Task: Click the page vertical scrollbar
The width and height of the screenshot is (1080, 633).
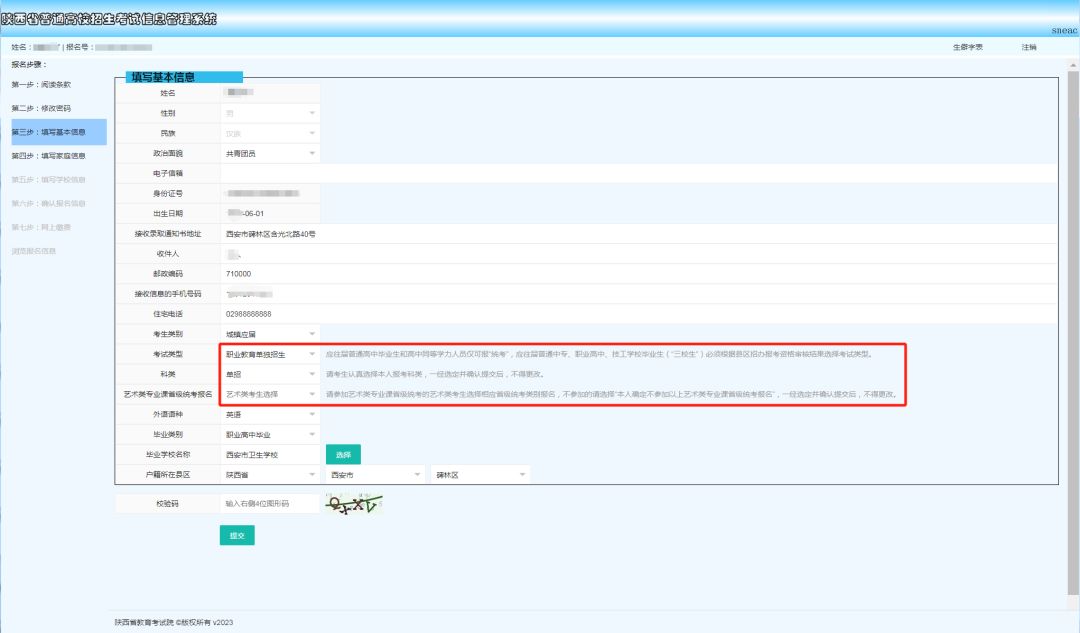Action: coord(1072,331)
